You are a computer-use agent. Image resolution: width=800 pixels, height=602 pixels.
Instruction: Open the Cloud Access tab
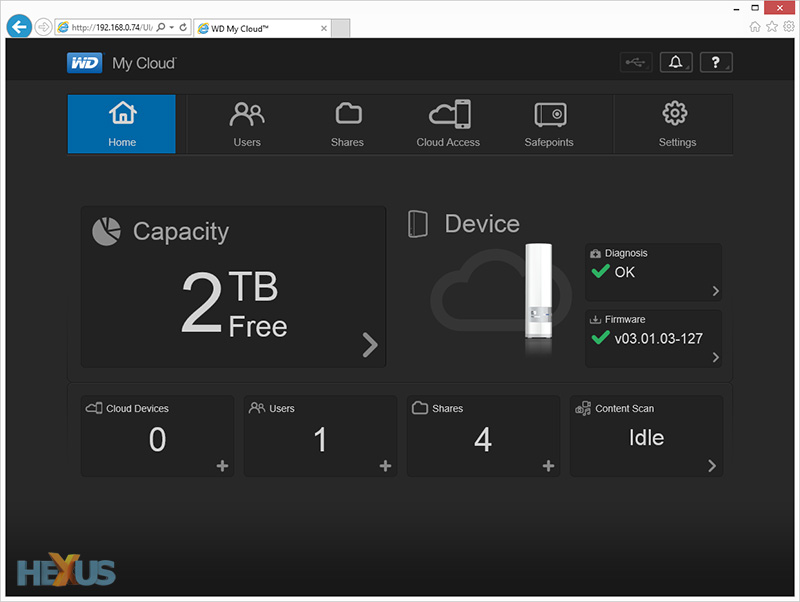pyautogui.click(x=448, y=124)
